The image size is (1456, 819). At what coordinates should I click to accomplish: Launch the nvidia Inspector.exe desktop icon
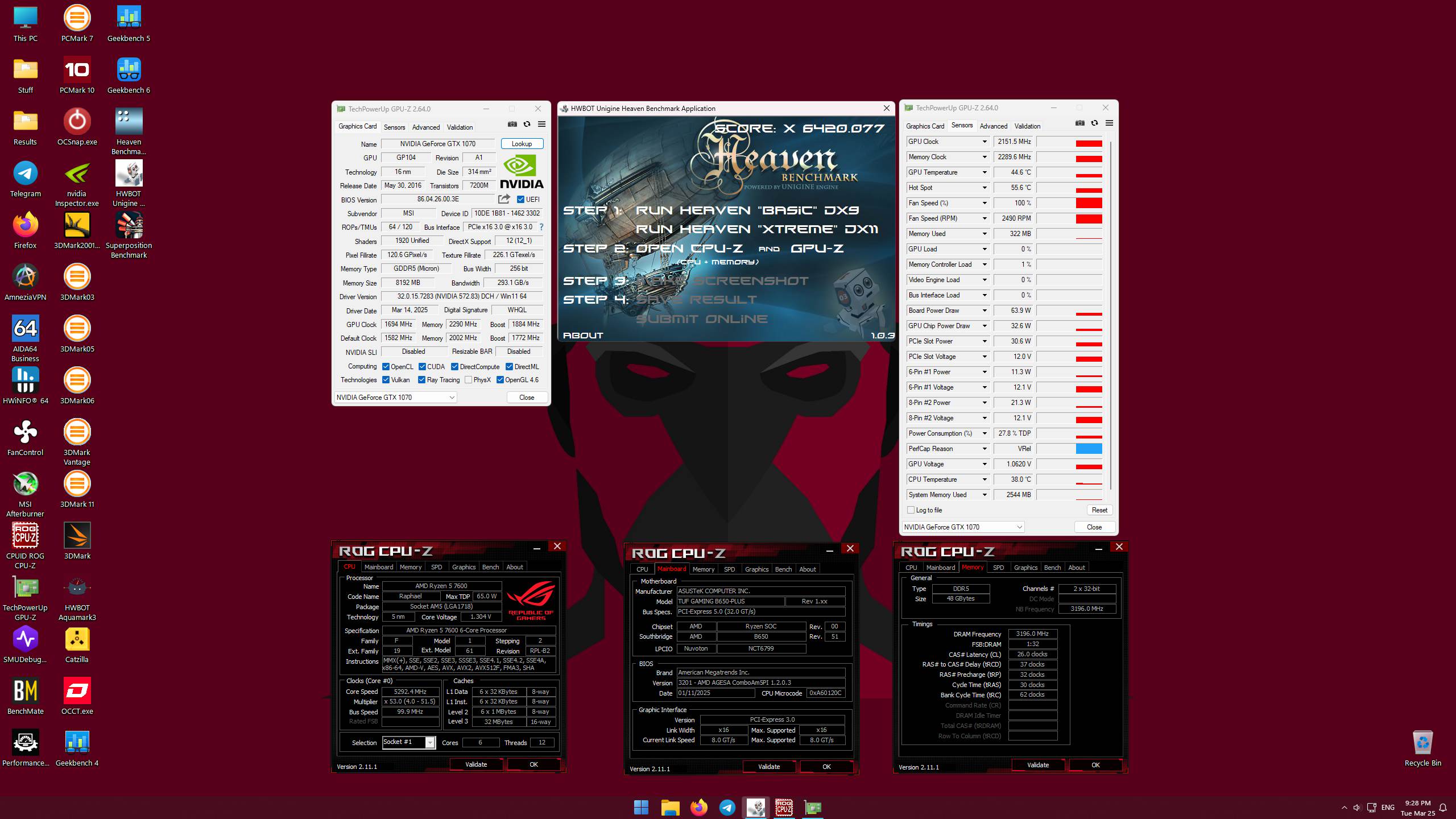(x=77, y=183)
